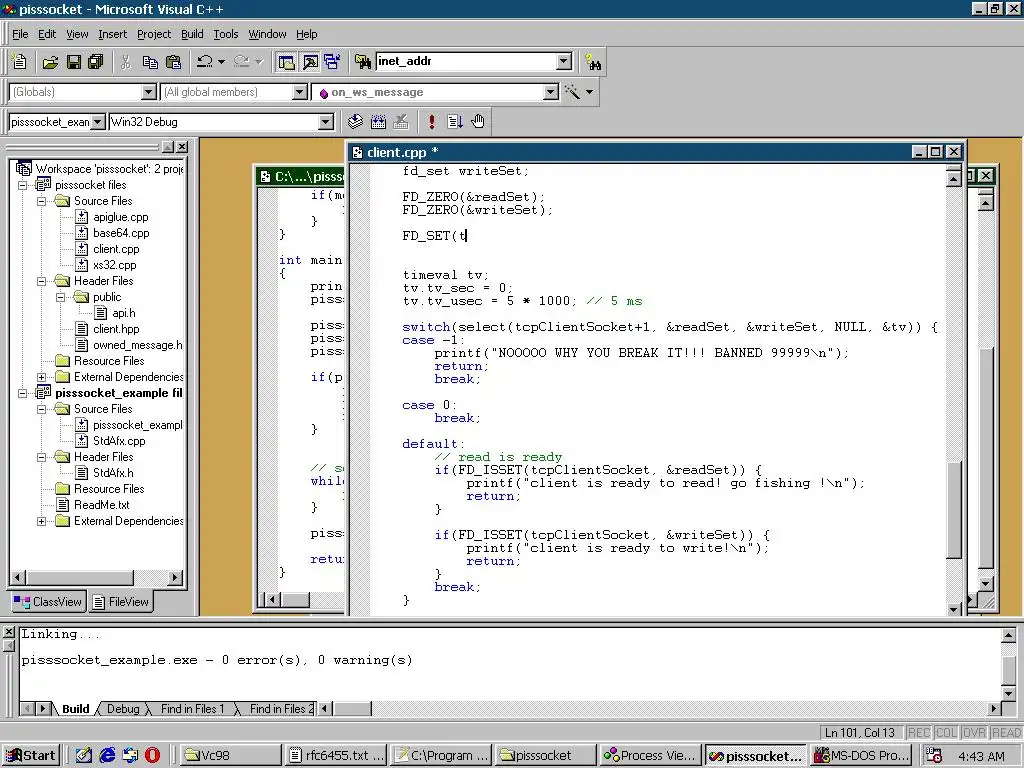Select apiglue.cpp in the file tree
Image resolution: width=1024 pixels, height=768 pixels.
coord(120,217)
